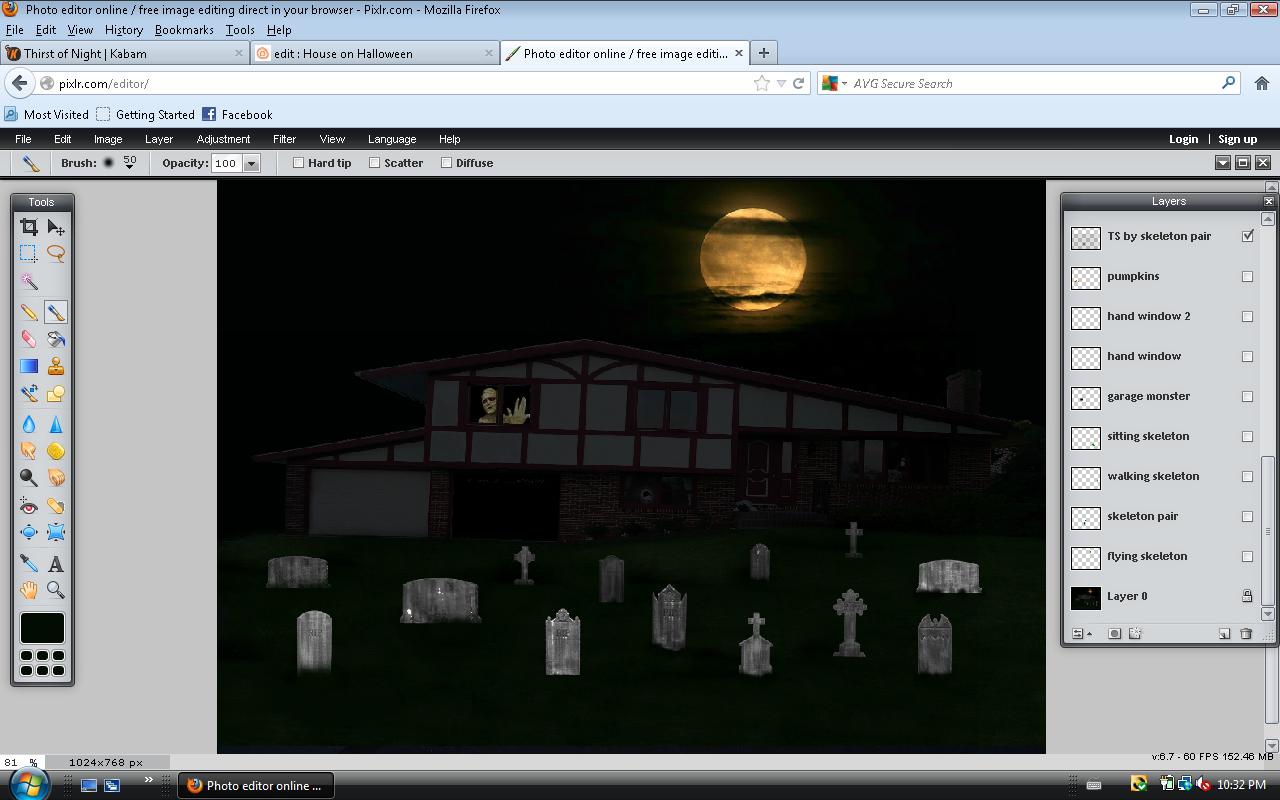Select the Paint Bucket tool
The image size is (1280, 800).
(56, 340)
